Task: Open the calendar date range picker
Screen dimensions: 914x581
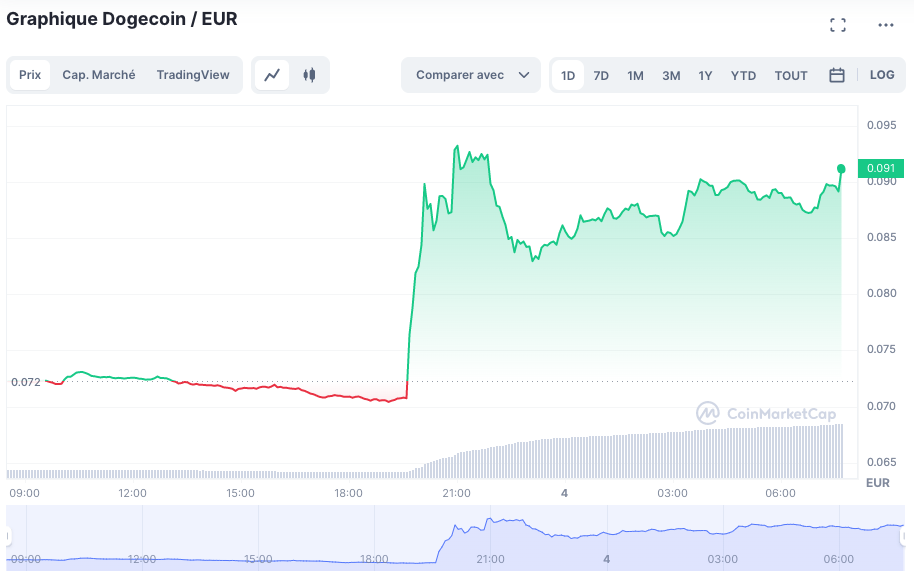Action: (837, 75)
